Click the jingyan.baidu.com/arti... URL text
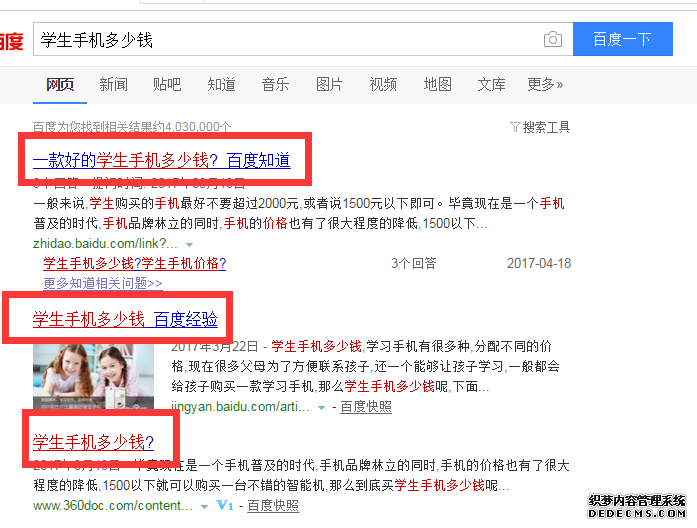697x528 pixels. coord(240,407)
